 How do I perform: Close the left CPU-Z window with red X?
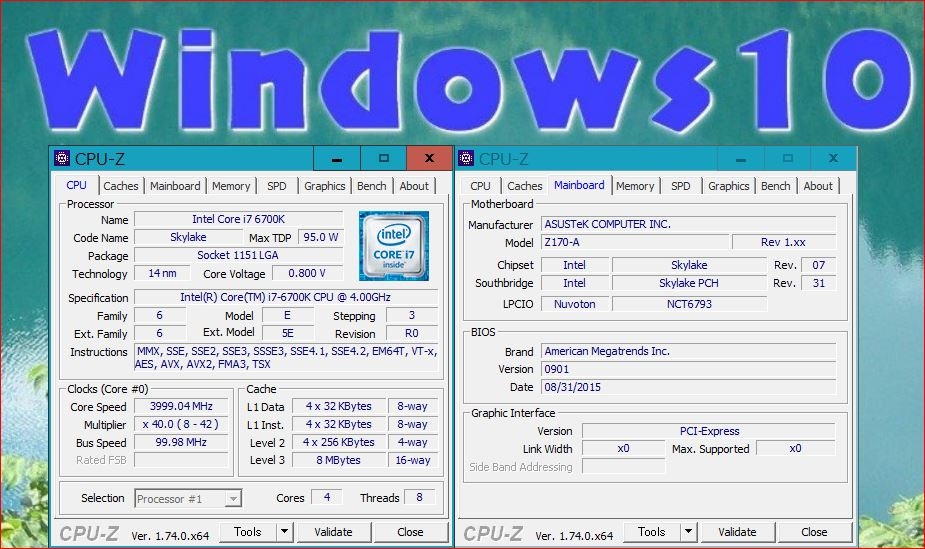tap(429, 159)
